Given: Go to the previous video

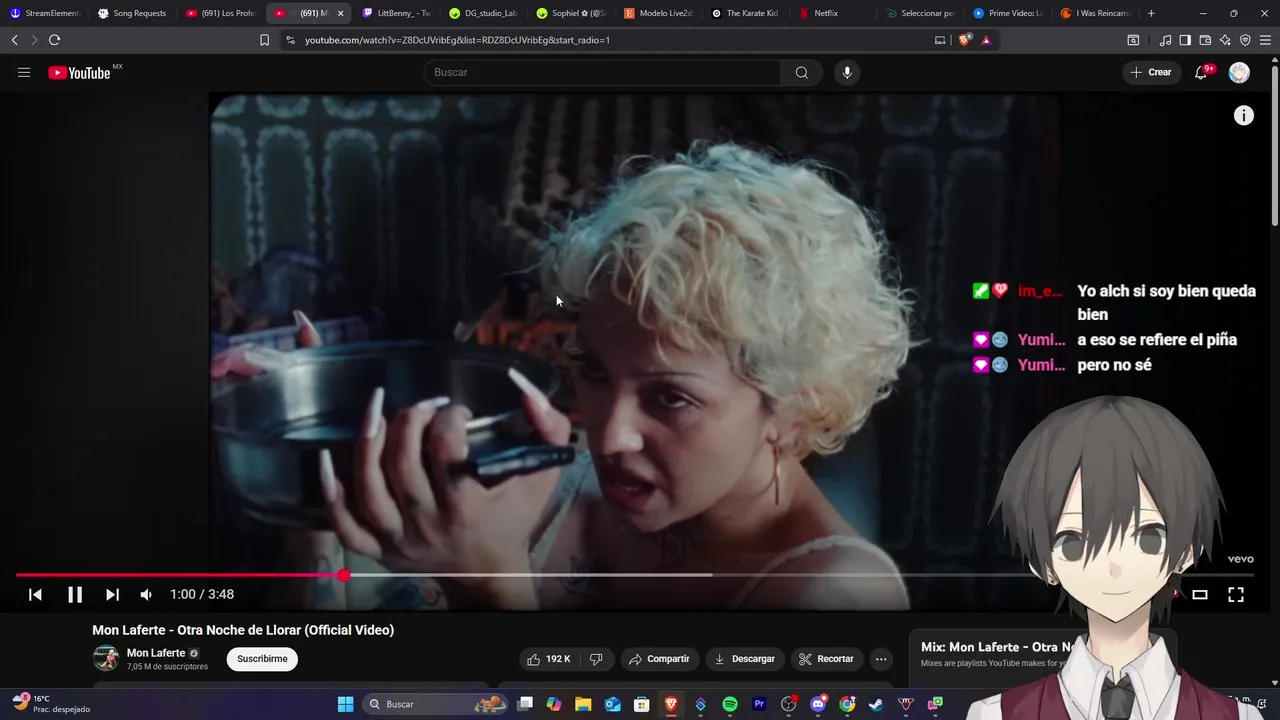Looking at the screenshot, I should (35, 595).
